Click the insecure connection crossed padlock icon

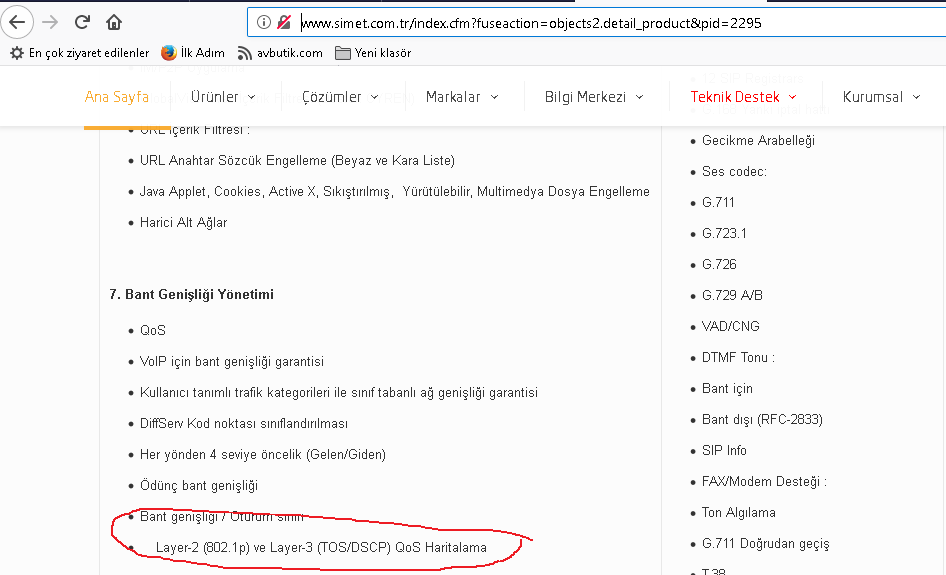(x=284, y=22)
